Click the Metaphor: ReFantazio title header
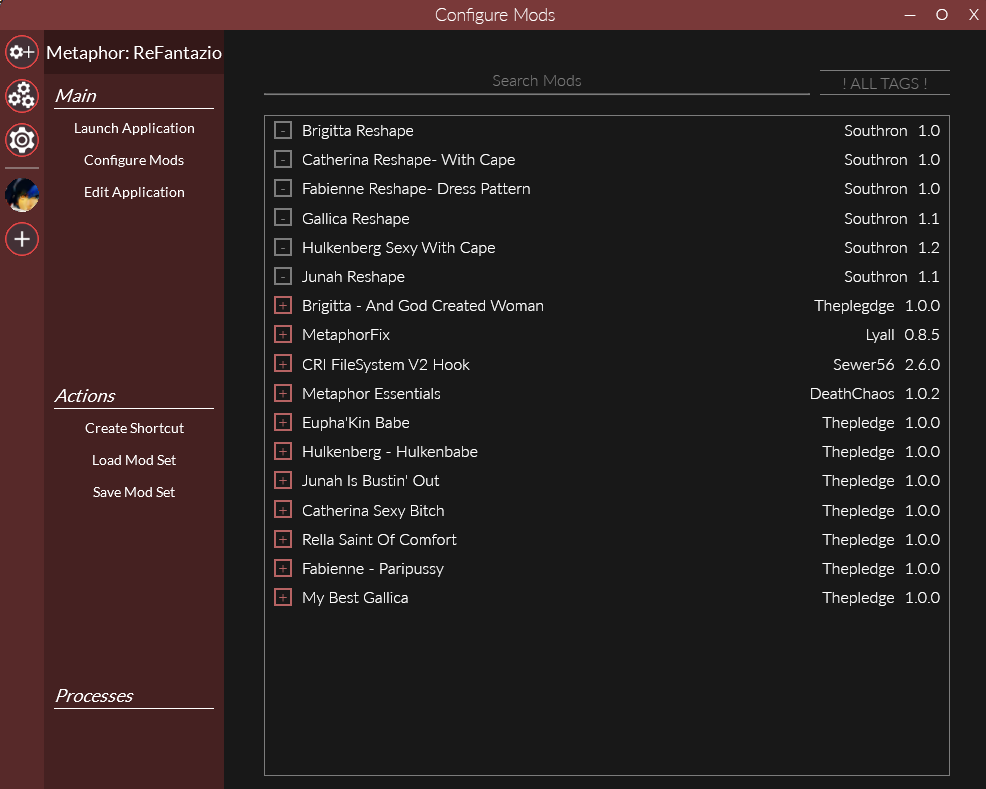This screenshot has width=986, height=789. pyautogui.click(x=134, y=53)
